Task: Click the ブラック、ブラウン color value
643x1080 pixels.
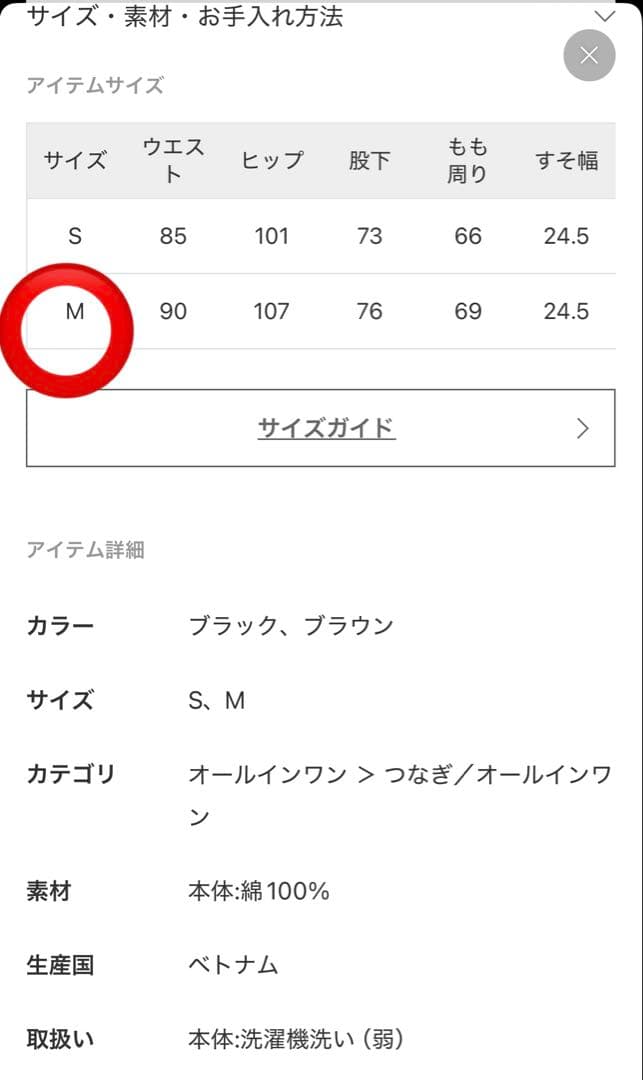Action: pos(291,626)
